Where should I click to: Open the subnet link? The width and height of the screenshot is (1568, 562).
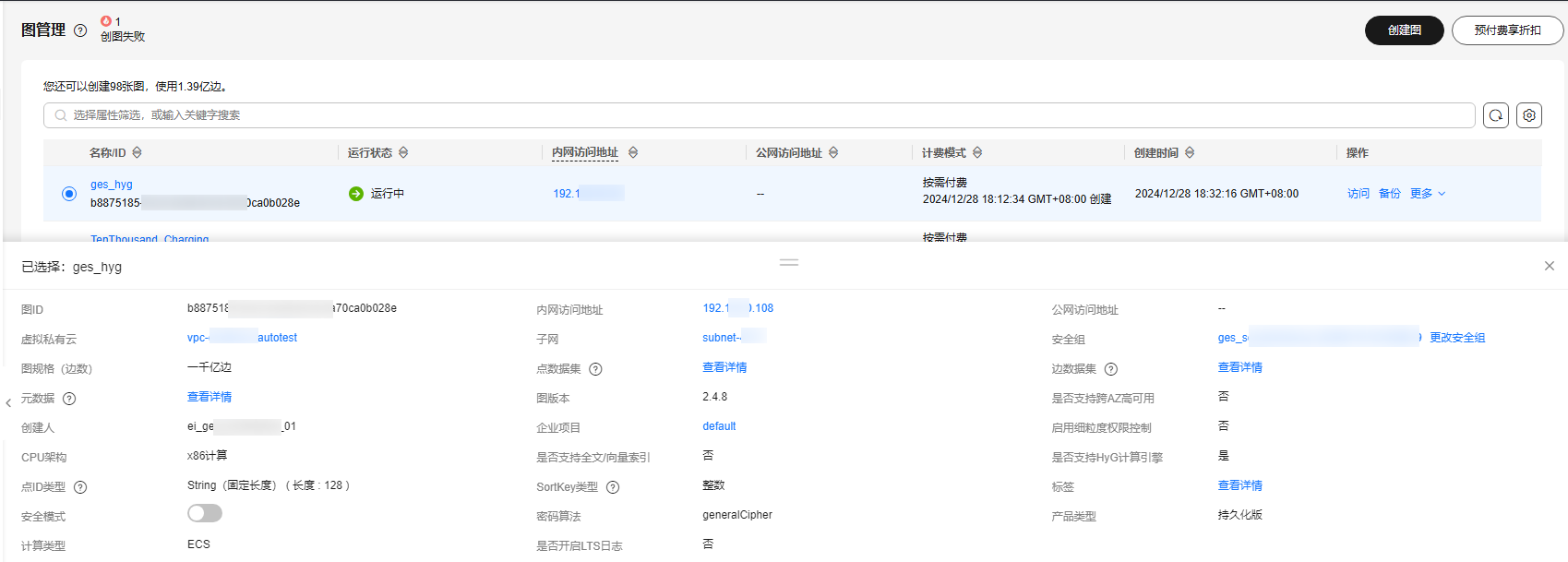tap(735, 338)
